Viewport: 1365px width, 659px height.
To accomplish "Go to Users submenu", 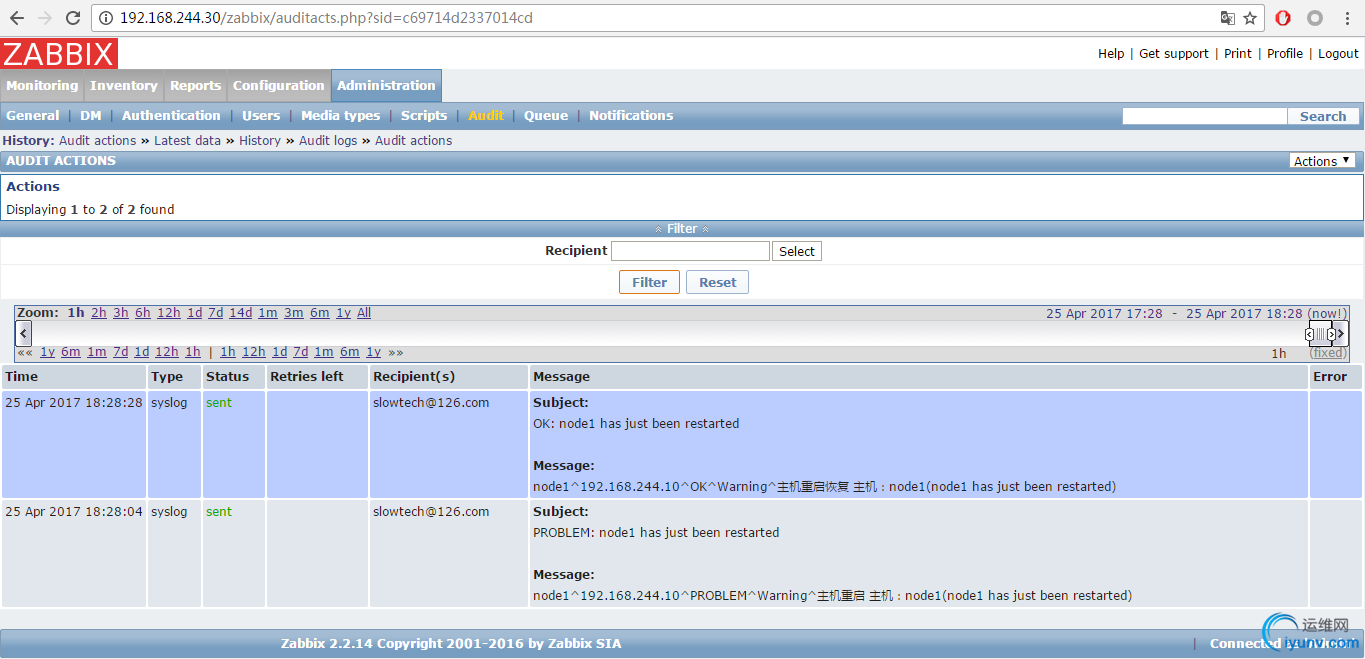I will [261, 116].
